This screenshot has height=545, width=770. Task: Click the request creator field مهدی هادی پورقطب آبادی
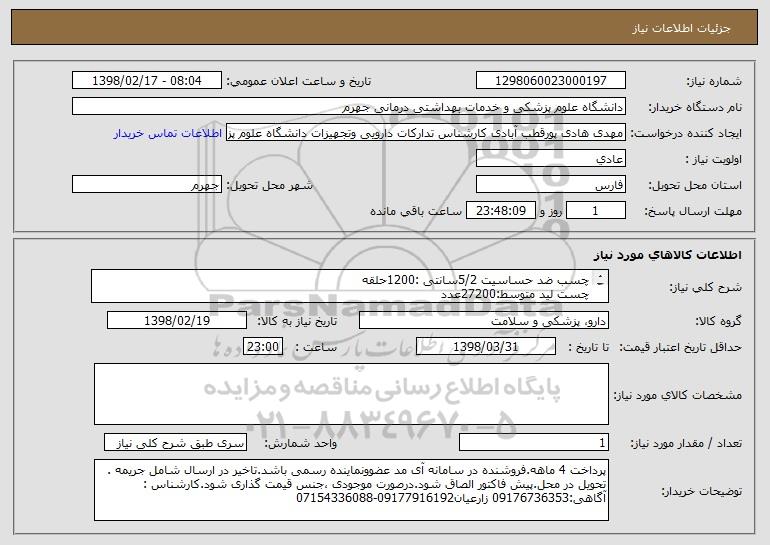tap(426, 133)
